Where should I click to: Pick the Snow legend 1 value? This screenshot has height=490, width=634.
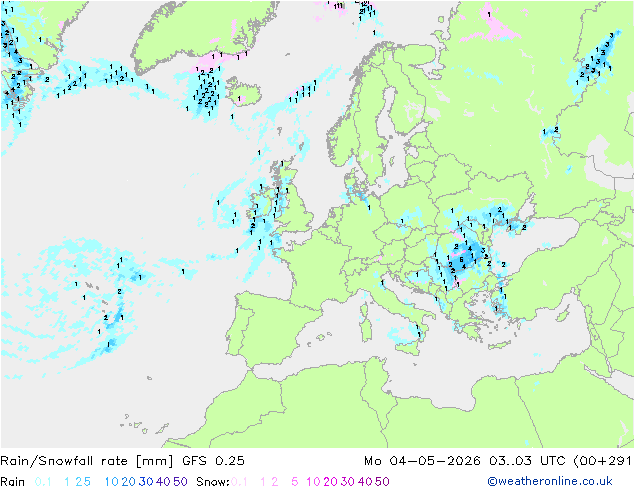[263, 482]
